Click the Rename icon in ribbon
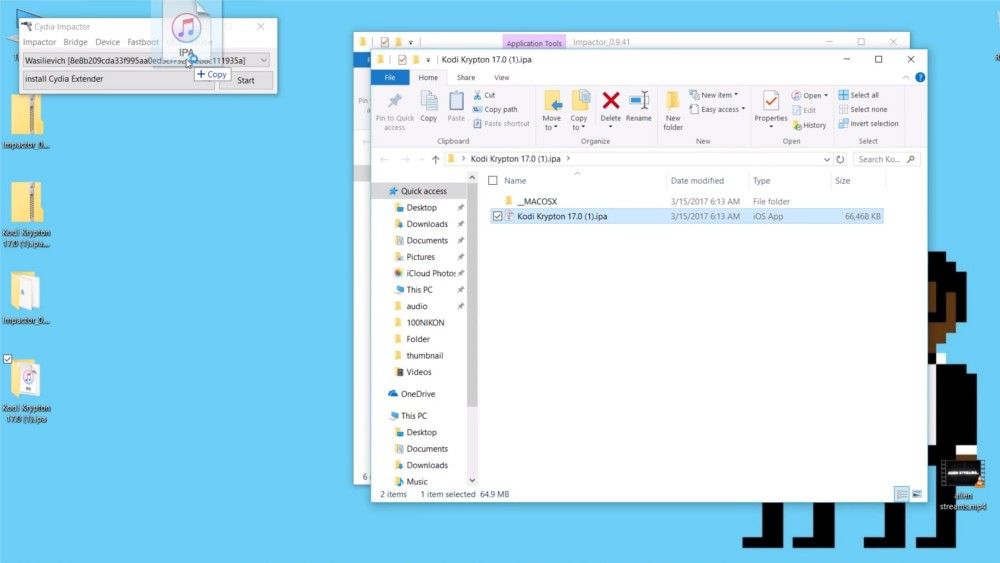The height and width of the screenshot is (563, 1000). tap(639, 101)
